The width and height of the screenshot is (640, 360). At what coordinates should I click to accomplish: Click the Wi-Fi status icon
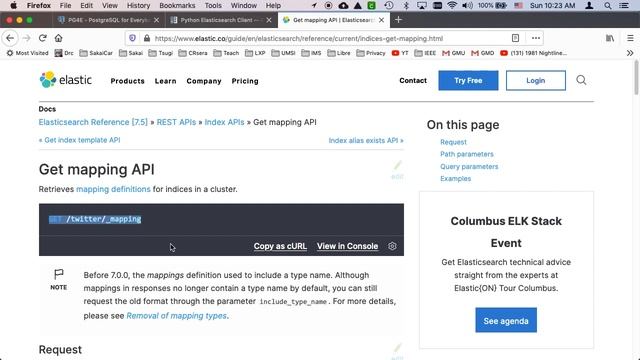tap(451, 5)
